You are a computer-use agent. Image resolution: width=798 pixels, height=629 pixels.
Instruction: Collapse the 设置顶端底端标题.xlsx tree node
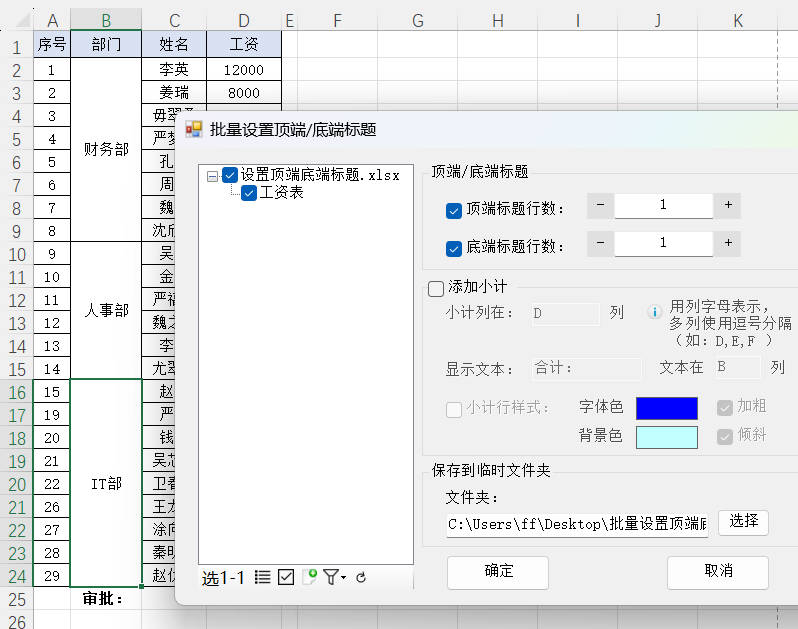211,176
